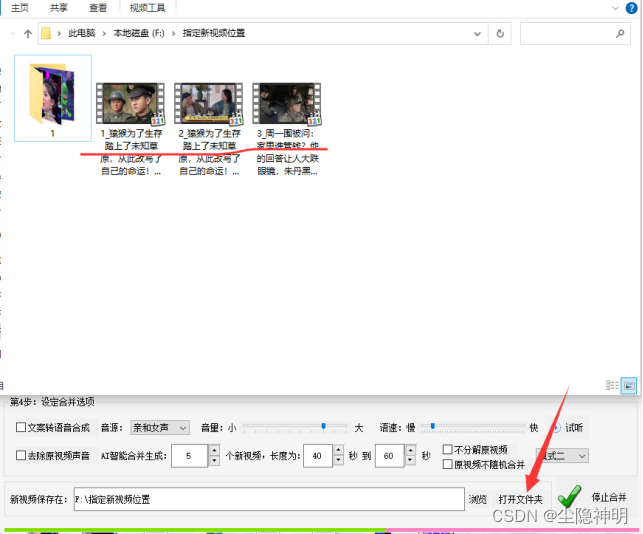Image resolution: width=643 pixels, height=534 pixels.
Task: Click the 试听 preview button
Action: tap(569, 428)
